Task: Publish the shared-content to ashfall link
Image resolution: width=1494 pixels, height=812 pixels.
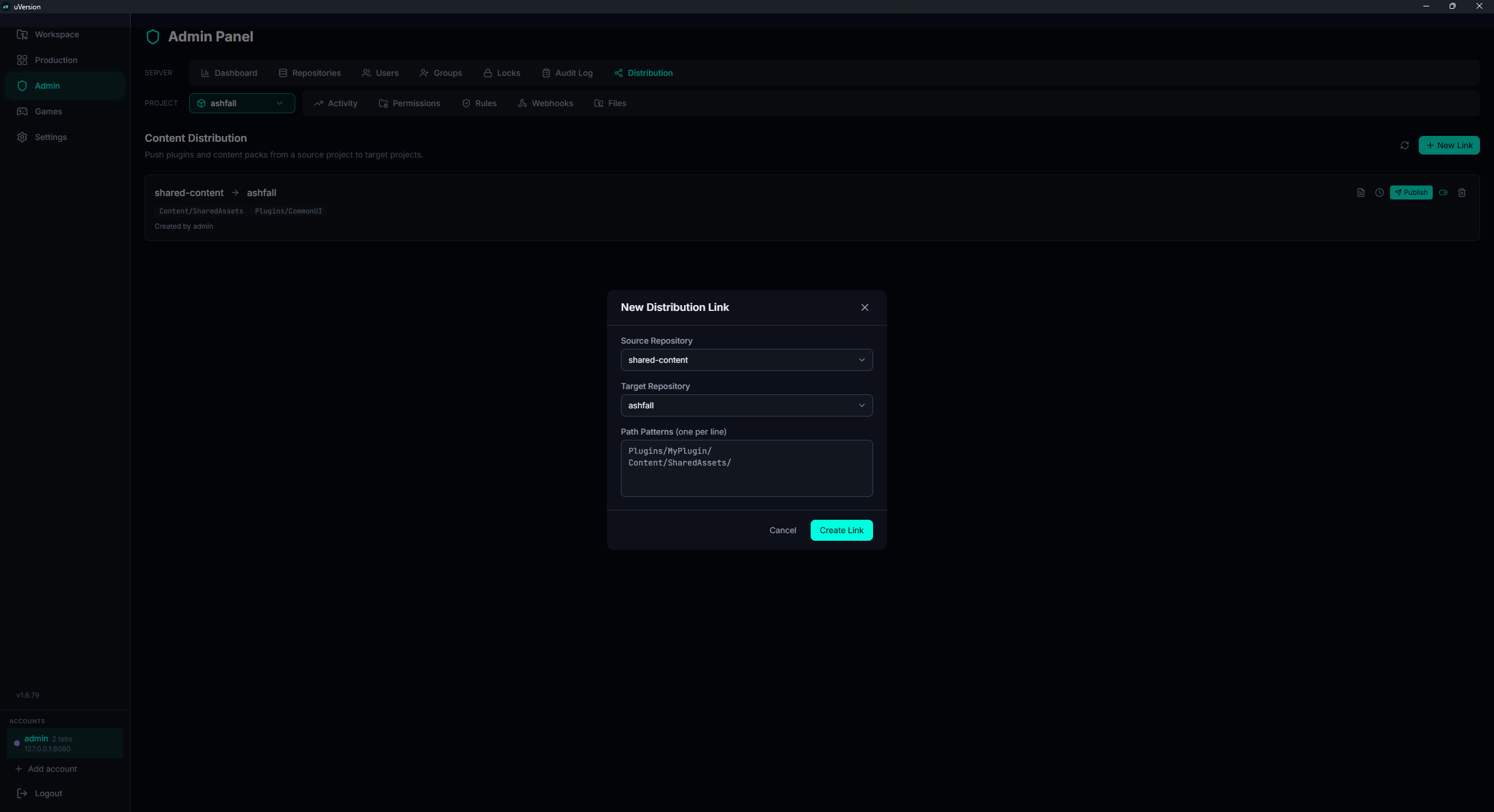Action: (1411, 192)
